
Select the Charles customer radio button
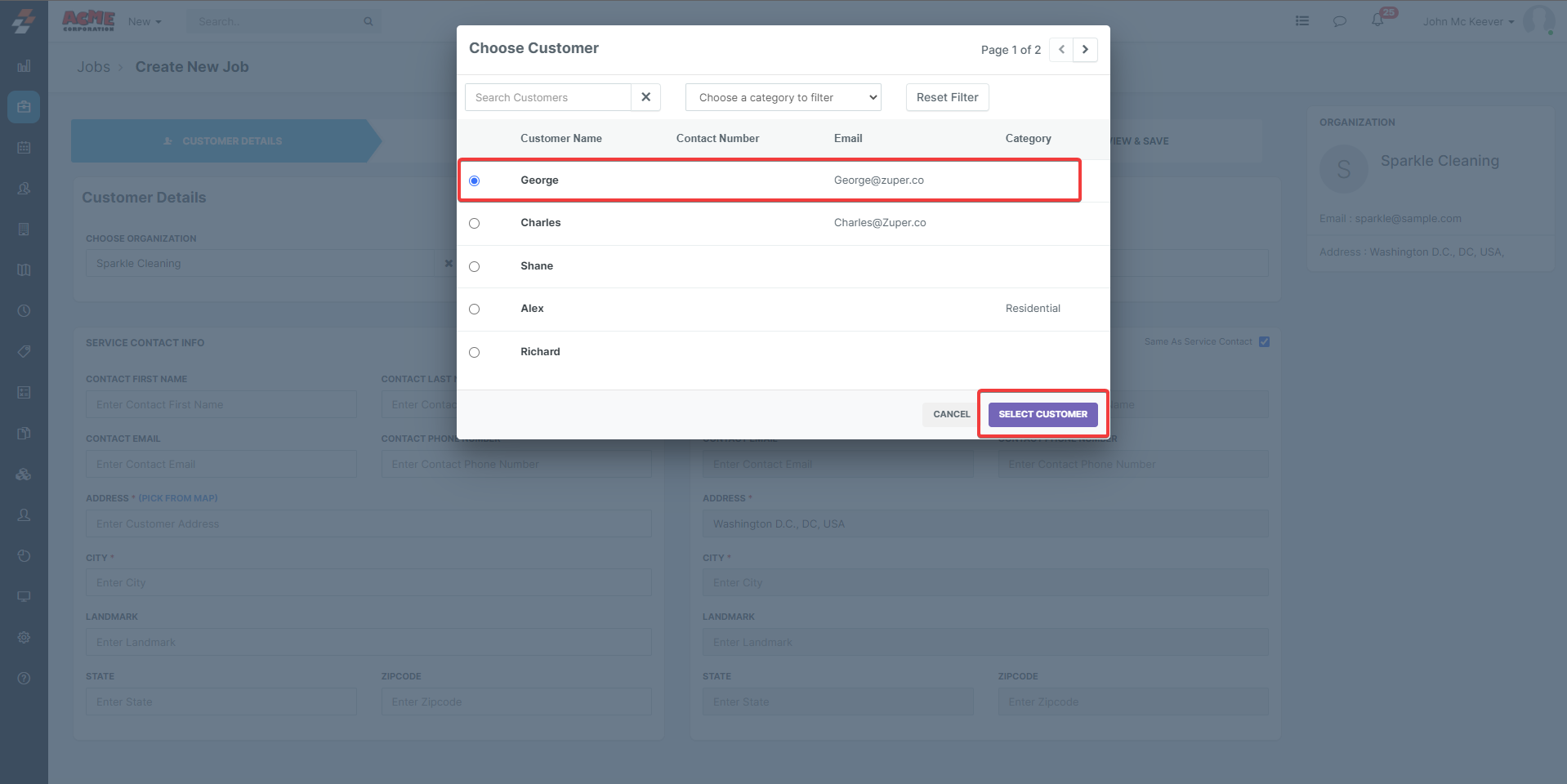click(x=475, y=223)
